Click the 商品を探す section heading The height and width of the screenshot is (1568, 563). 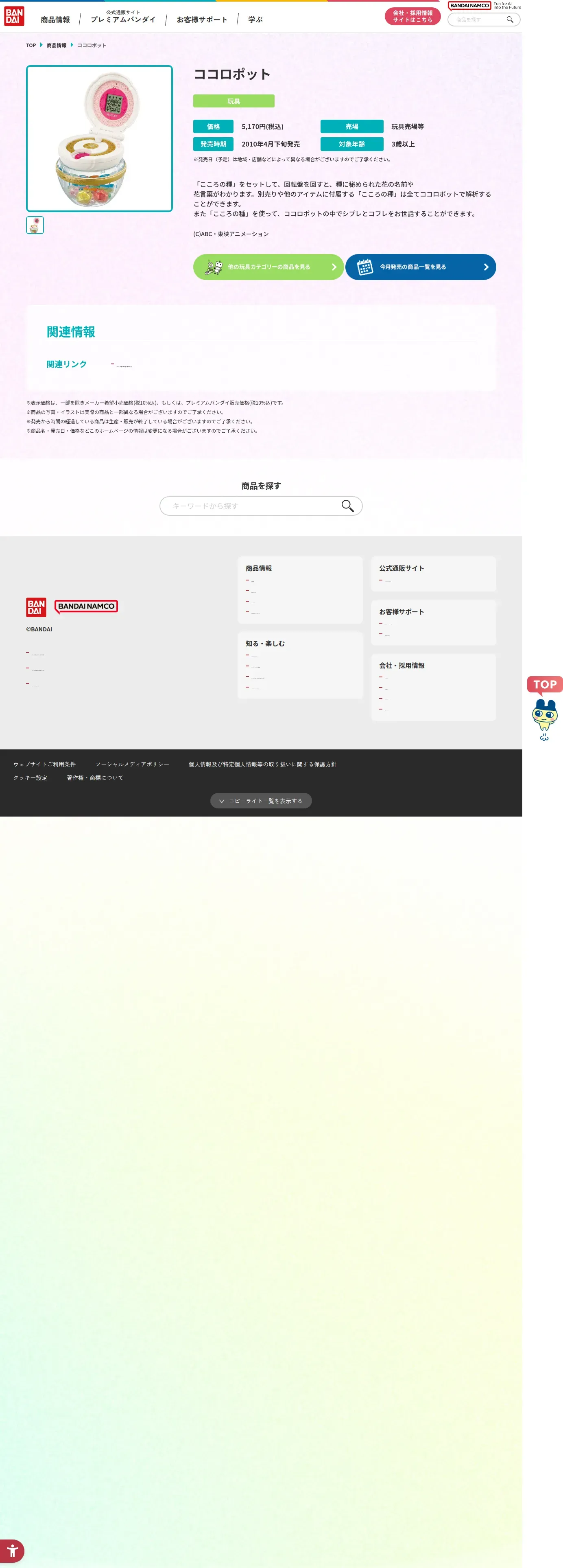[x=261, y=486]
